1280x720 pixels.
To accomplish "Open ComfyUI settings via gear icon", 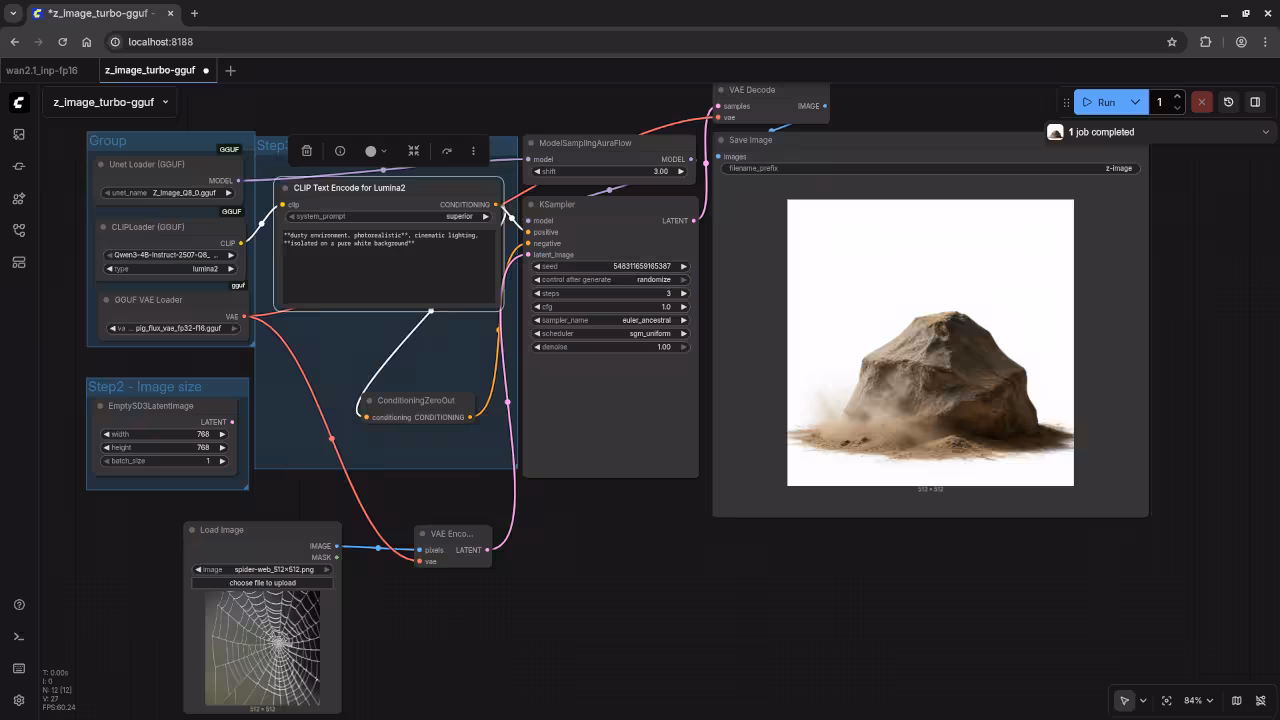I will (19, 699).
